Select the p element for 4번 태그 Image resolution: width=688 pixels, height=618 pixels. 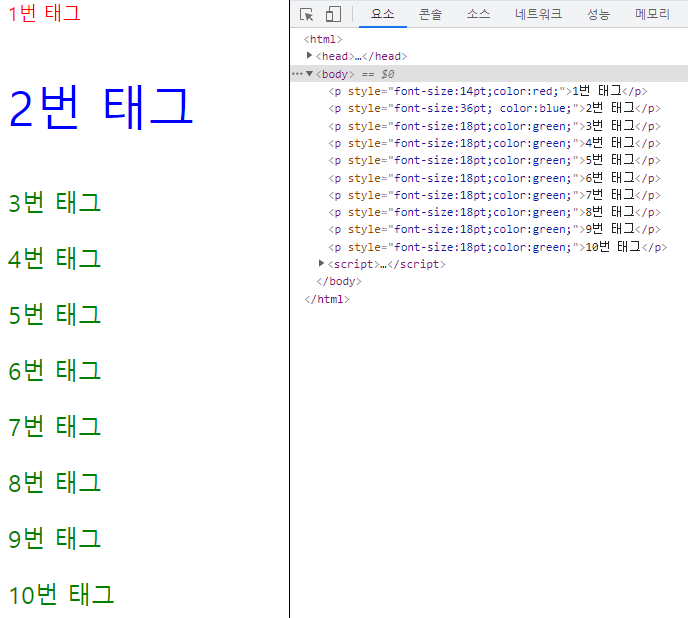[x=494, y=143]
